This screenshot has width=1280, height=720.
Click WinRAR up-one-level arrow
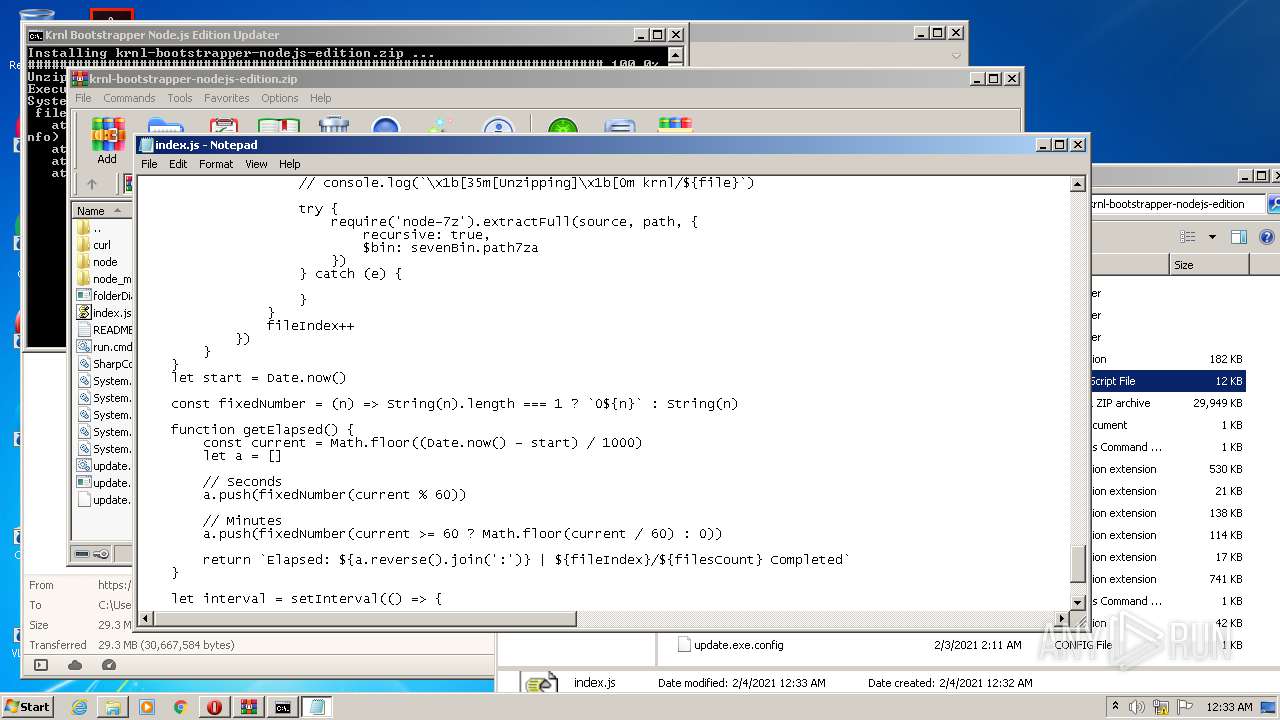pos(92,184)
